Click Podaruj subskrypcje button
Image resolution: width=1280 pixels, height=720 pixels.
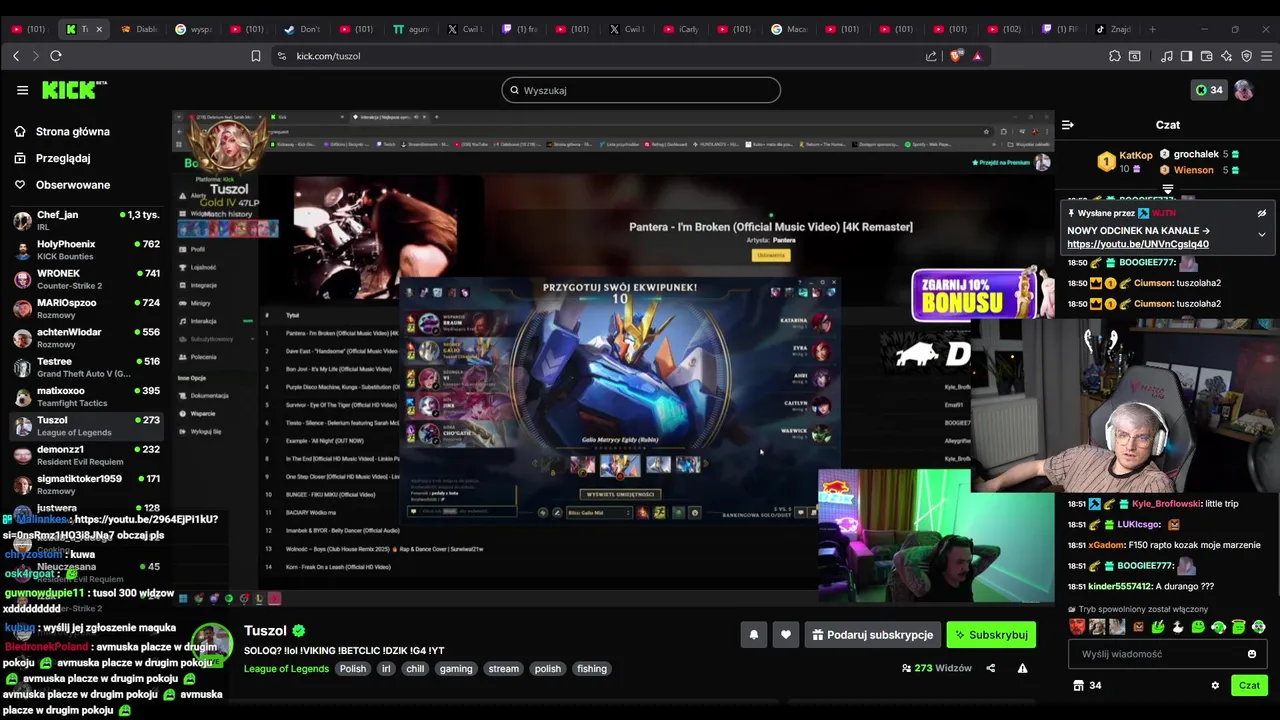point(873,635)
